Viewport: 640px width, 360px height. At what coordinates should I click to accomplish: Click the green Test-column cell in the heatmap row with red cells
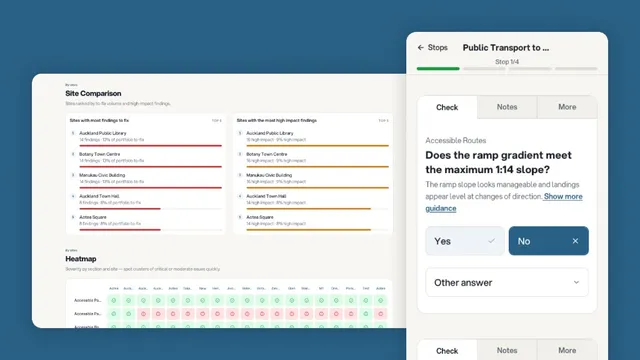(366, 314)
